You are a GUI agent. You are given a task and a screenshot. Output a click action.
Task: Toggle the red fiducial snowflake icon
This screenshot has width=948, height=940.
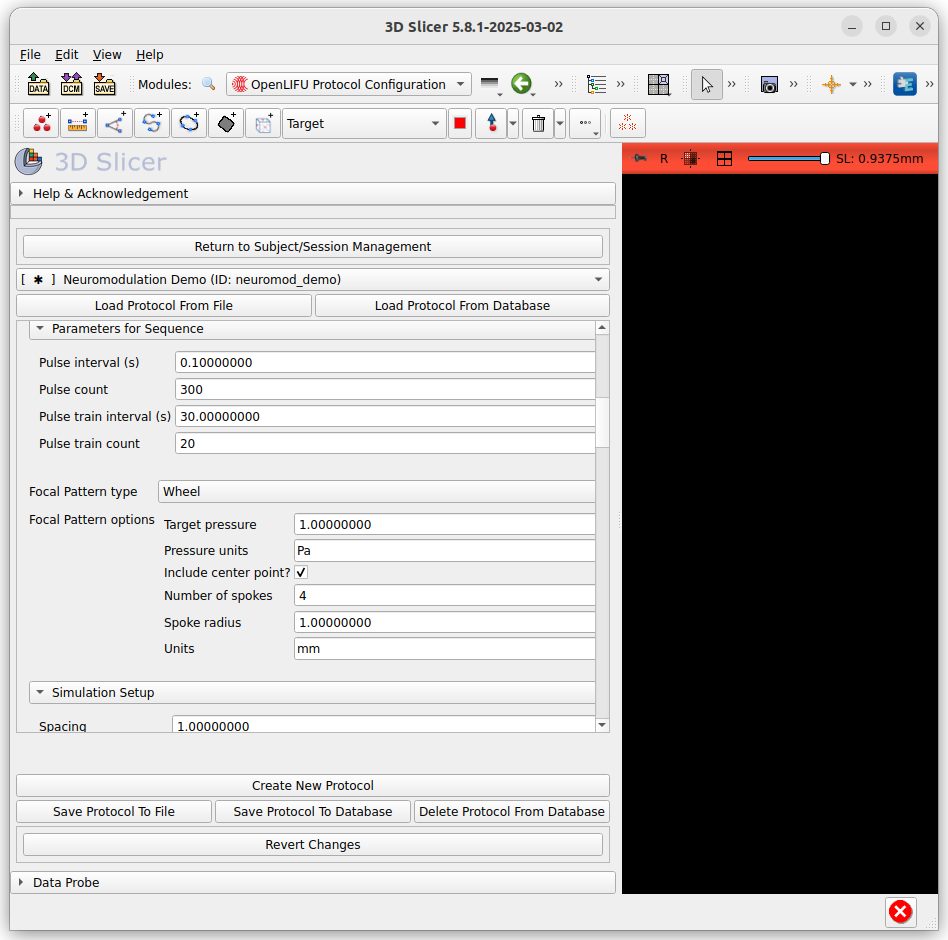[x=628, y=123]
